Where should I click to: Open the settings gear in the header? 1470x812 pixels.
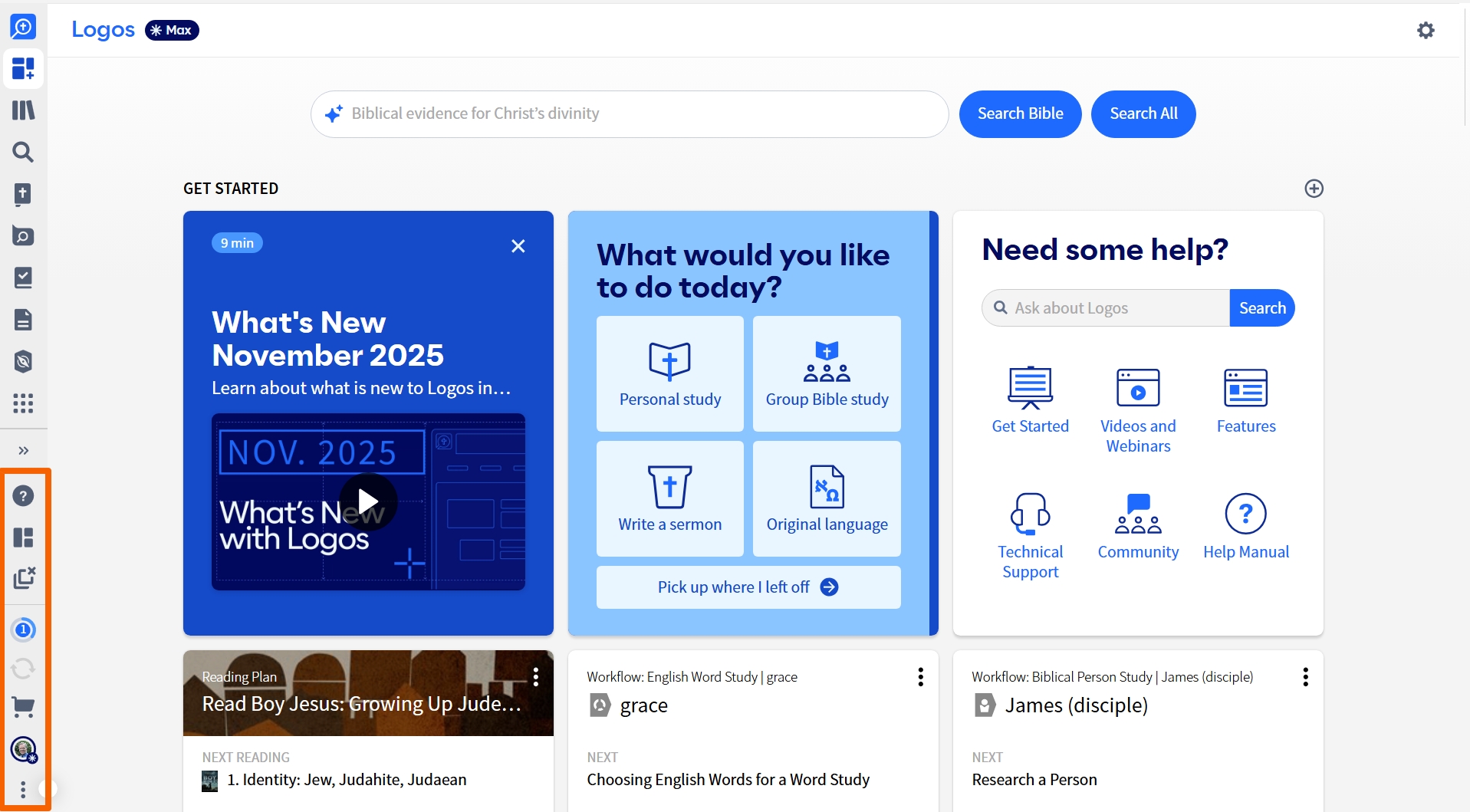point(1426,30)
